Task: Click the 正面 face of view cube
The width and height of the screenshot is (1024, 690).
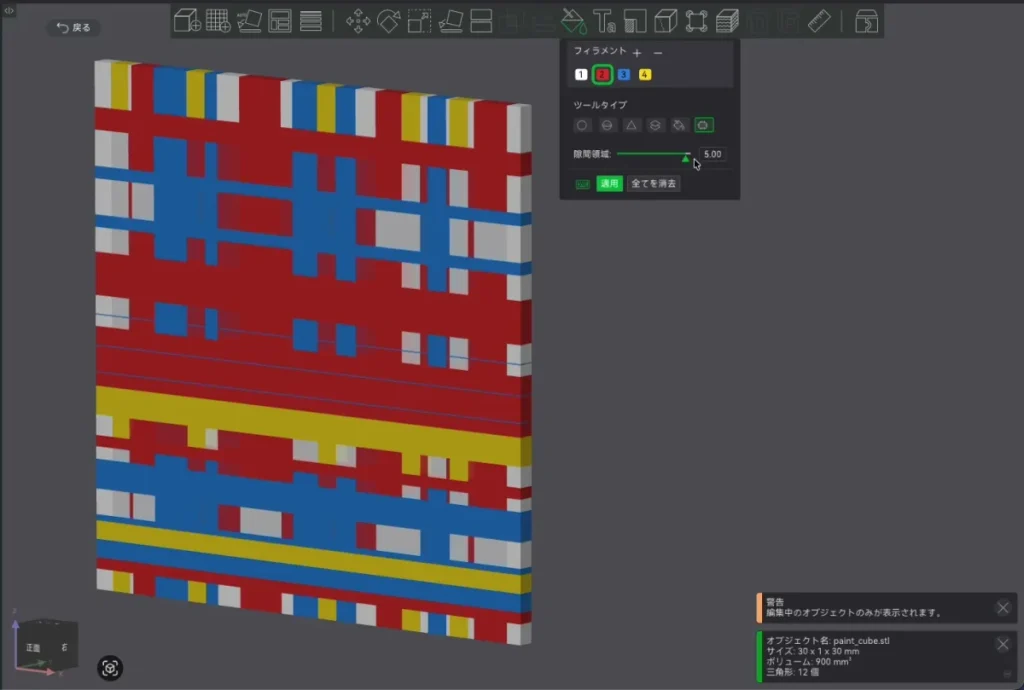Action: click(33, 648)
